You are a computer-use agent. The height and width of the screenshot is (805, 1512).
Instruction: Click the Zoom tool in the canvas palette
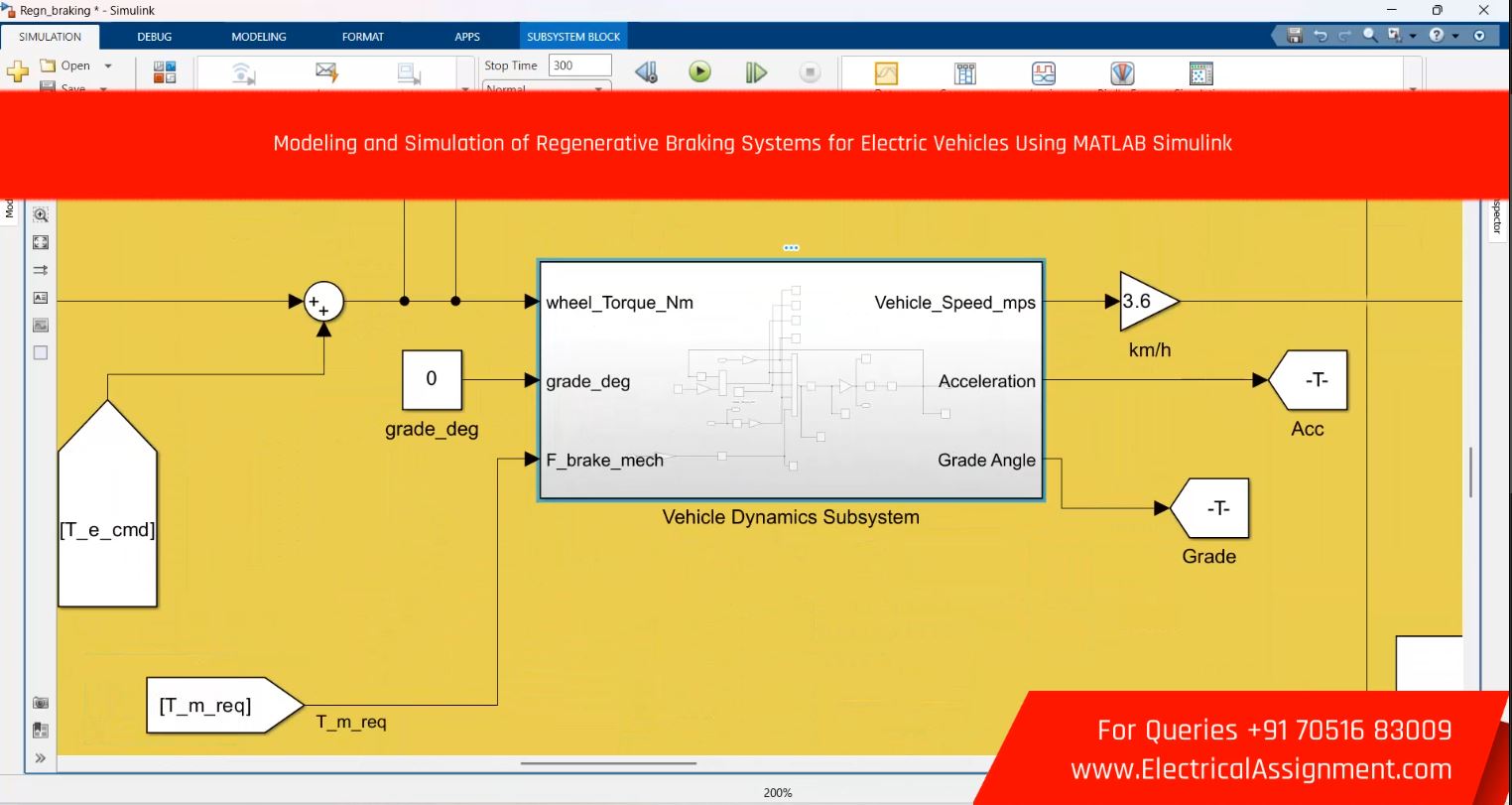coord(41,214)
